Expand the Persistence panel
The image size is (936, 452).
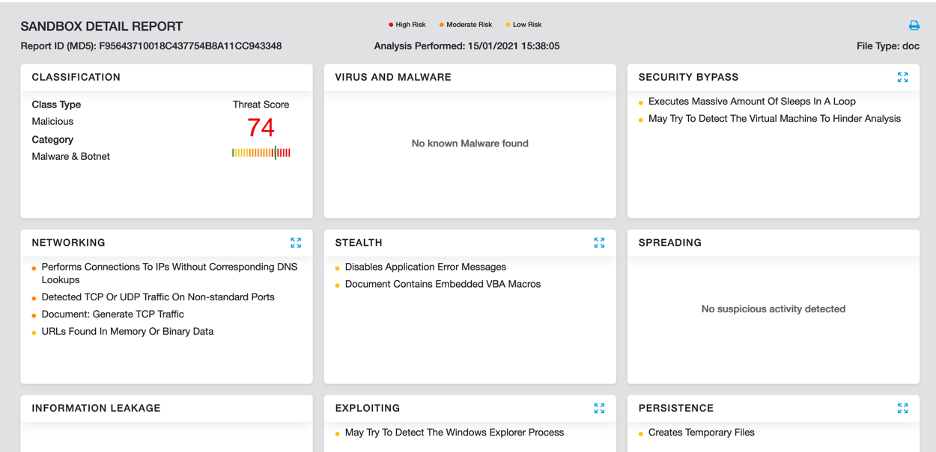click(903, 408)
